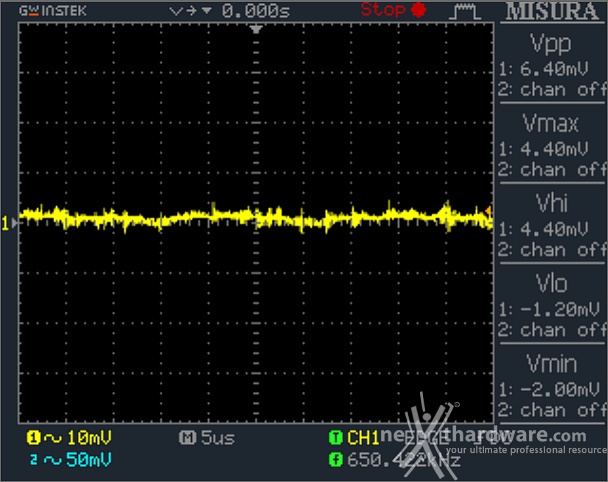Click the 5us timebase value
608x482 pixels.
pos(218,439)
